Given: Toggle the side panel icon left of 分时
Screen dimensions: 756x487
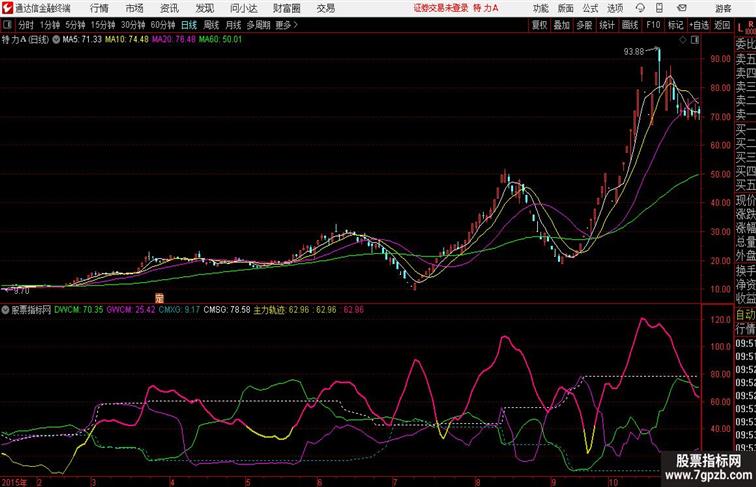Looking at the screenshot, I should tap(8, 24).
